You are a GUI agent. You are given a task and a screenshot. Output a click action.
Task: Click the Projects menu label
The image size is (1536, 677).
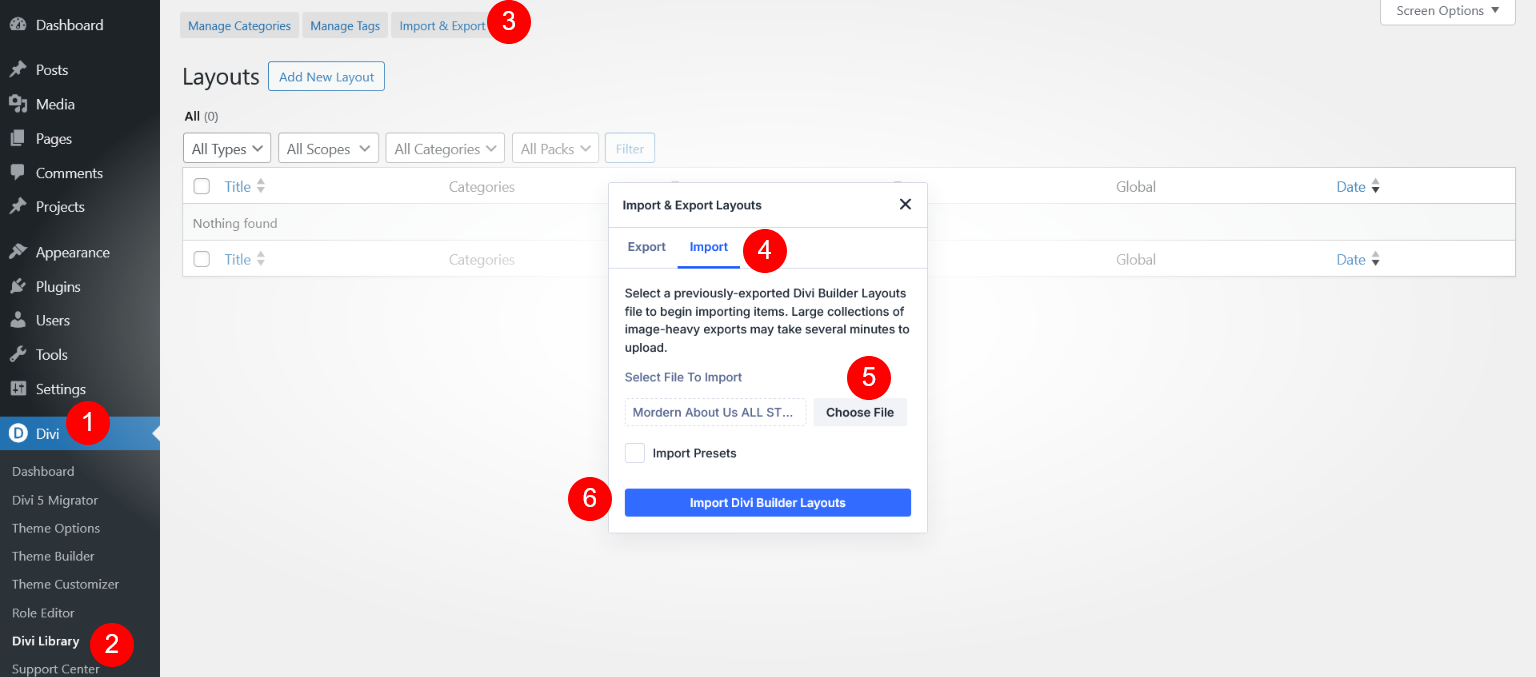pos(60,207)
